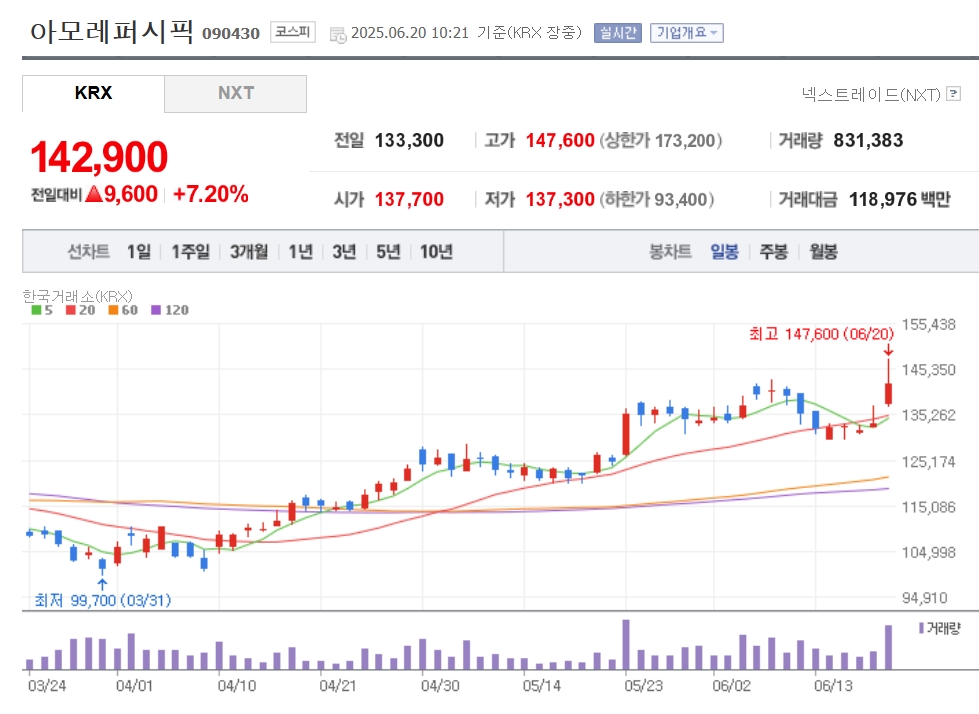Click the 최고 147,600 (06/20) chart annotation
The height and width of the screenshot is (714, 979).
point(822,335)
